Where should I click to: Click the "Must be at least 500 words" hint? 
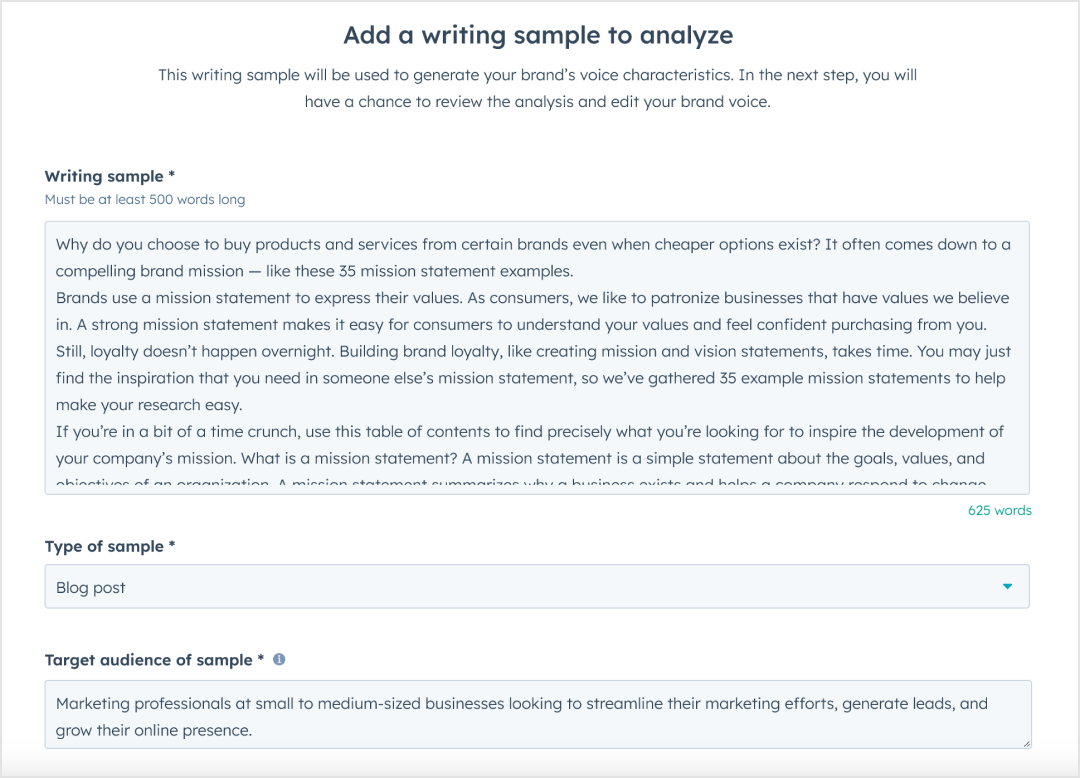point(145,199)
